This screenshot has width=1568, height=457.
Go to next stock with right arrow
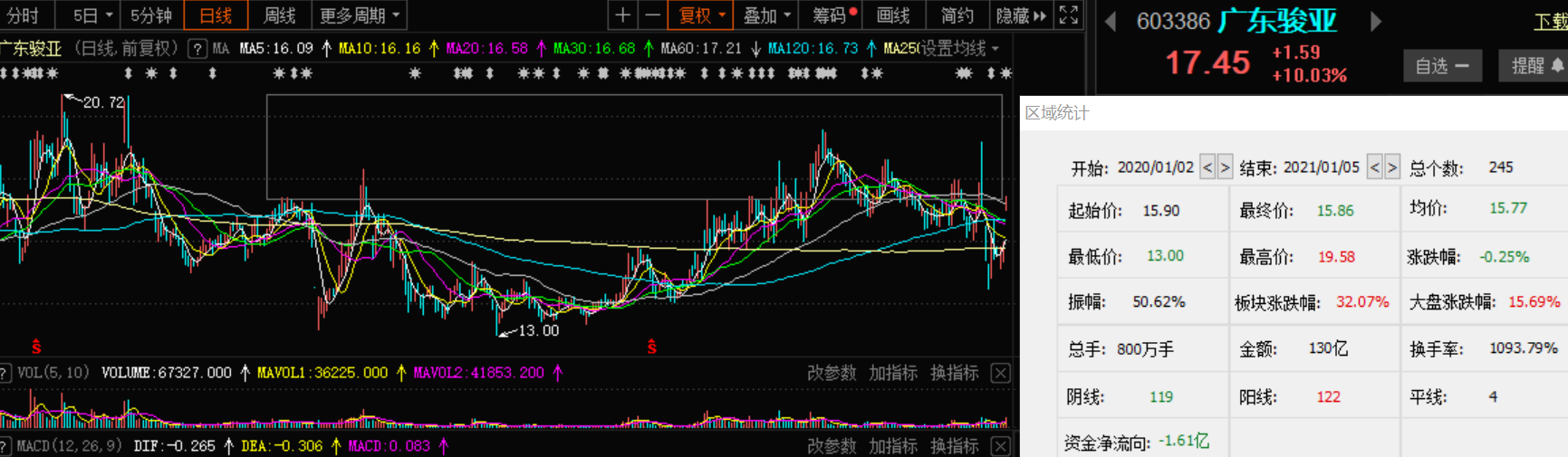click(1376, 22)
